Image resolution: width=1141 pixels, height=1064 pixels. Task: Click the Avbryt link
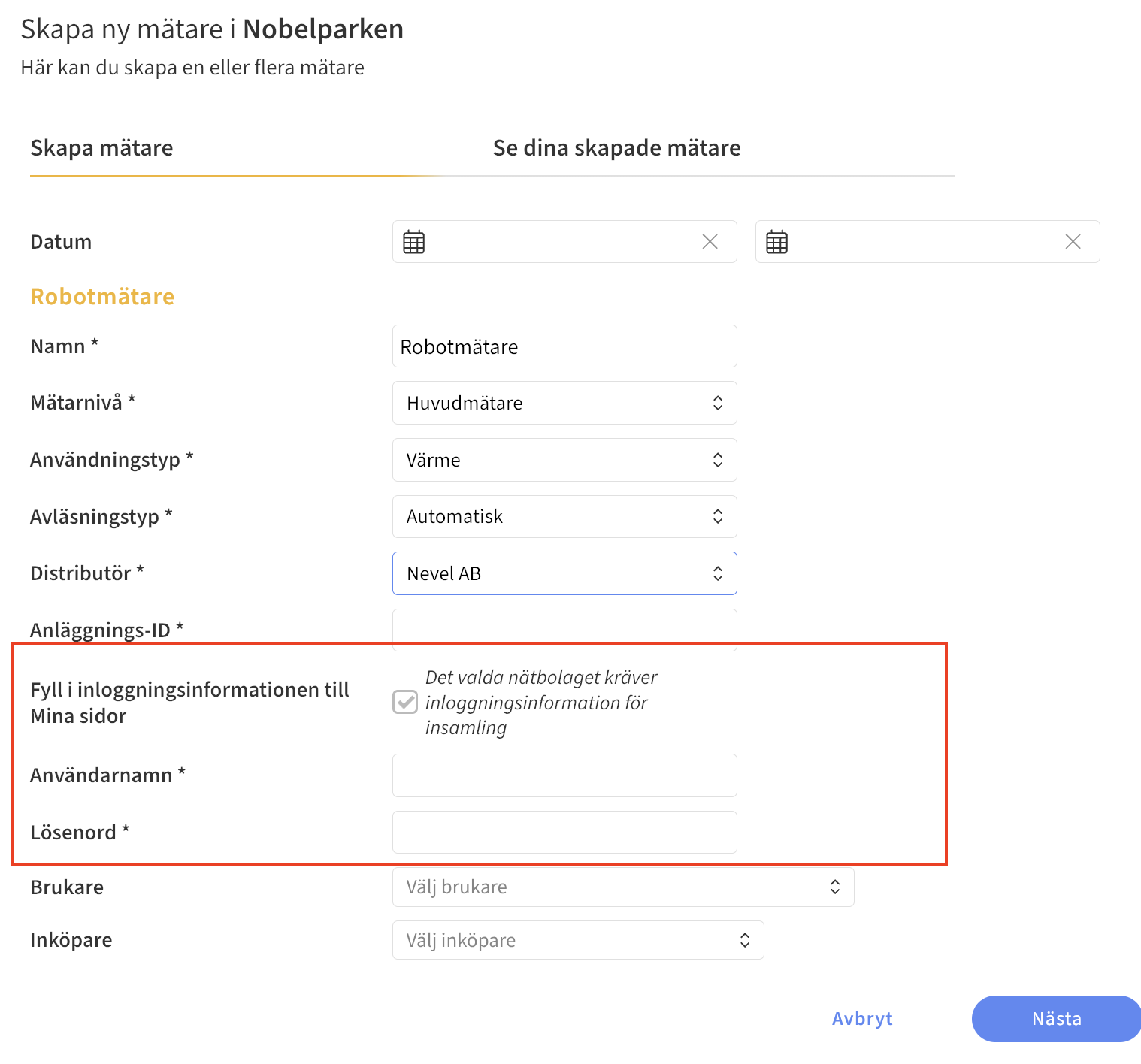[862, 1019]
